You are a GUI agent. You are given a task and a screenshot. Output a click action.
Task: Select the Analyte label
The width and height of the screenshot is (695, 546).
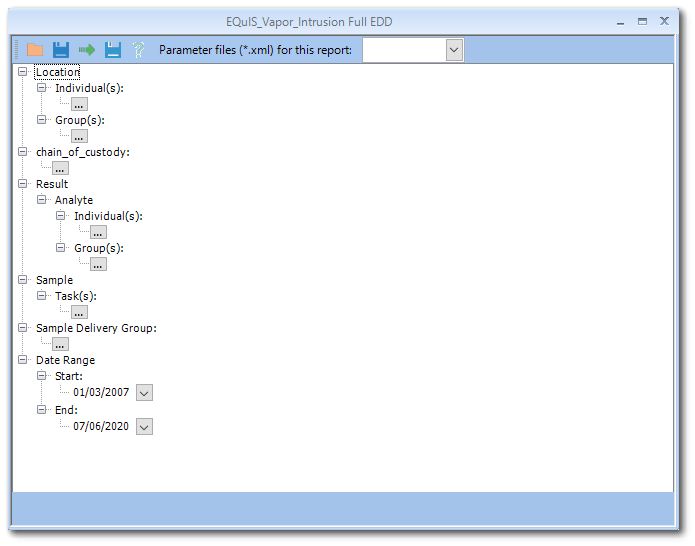74,200
